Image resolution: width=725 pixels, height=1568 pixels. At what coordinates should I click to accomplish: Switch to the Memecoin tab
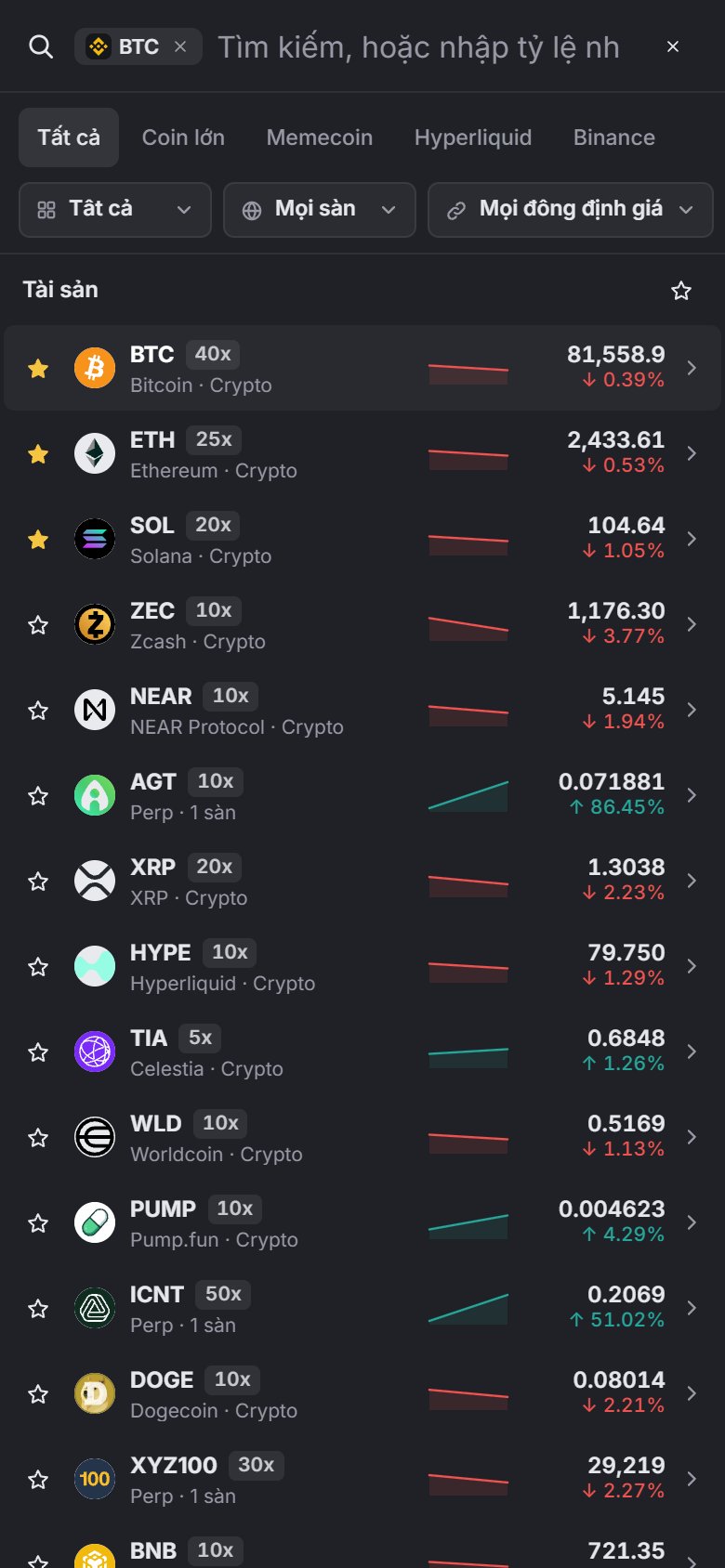click(320, 137)
